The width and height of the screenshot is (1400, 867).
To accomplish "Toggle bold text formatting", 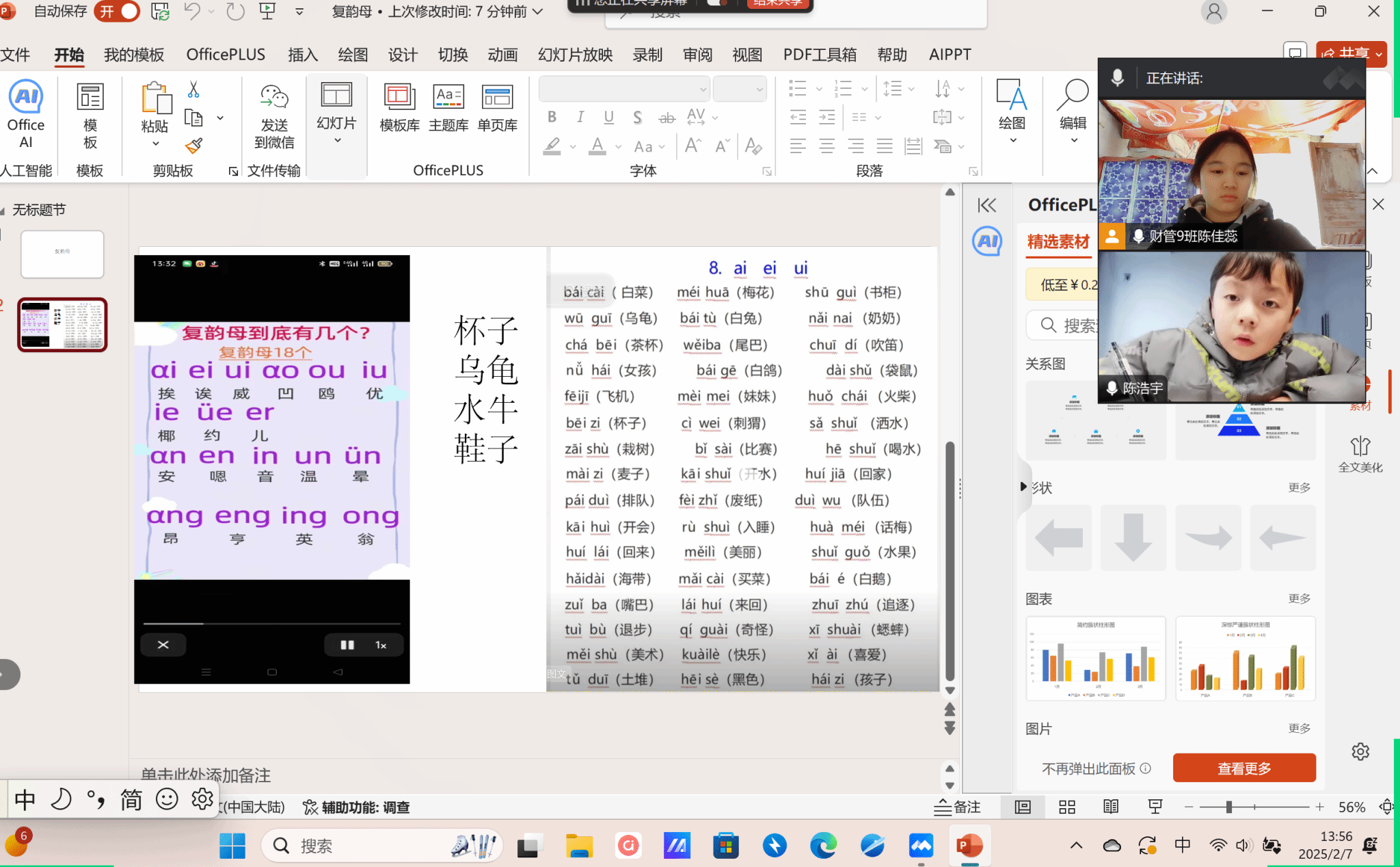I will pyautogui.click(x=552, y=117).
